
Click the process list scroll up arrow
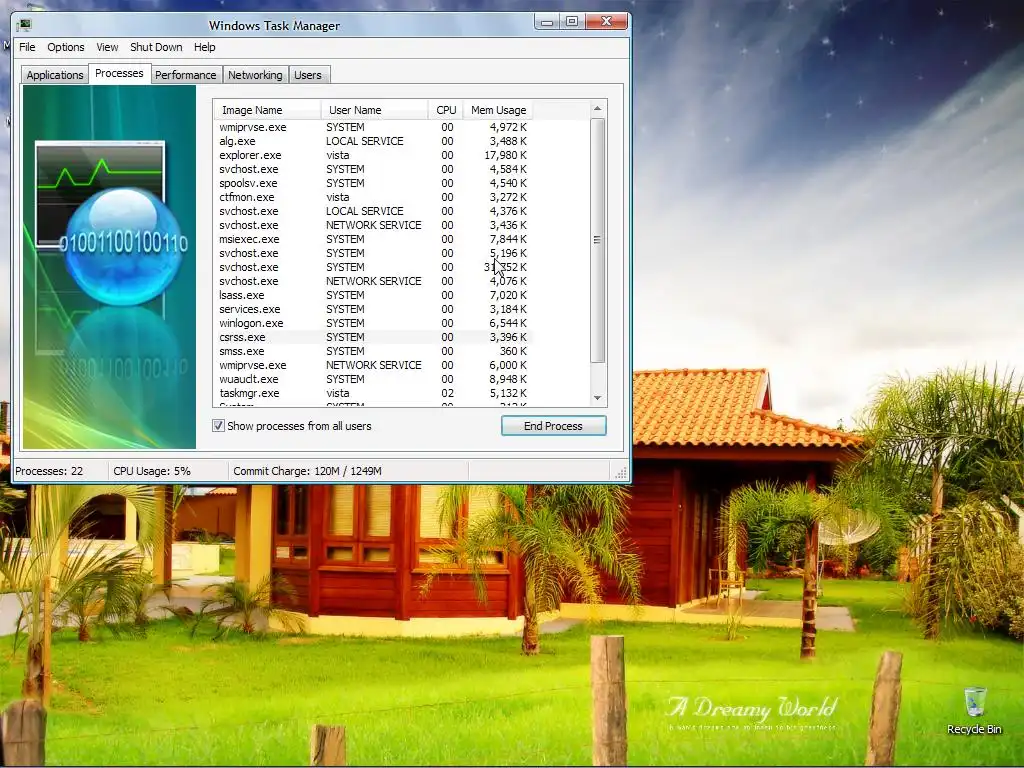tap(597, 108)
